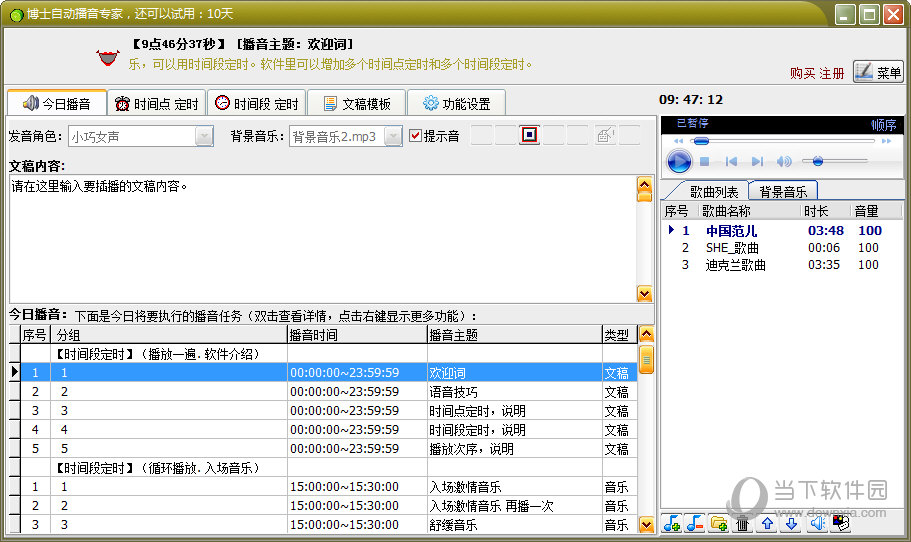Click the trash can delete icon
The image size is (911, 542).
tap(742, 524)
